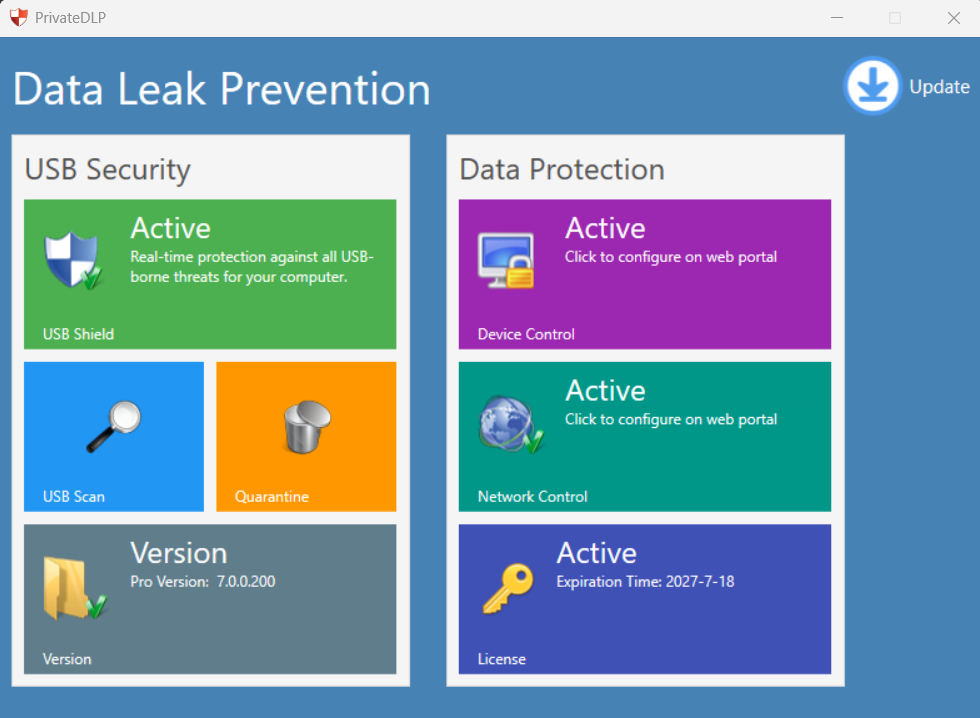
Task: Click the Update label text
Action: point(939,87)
